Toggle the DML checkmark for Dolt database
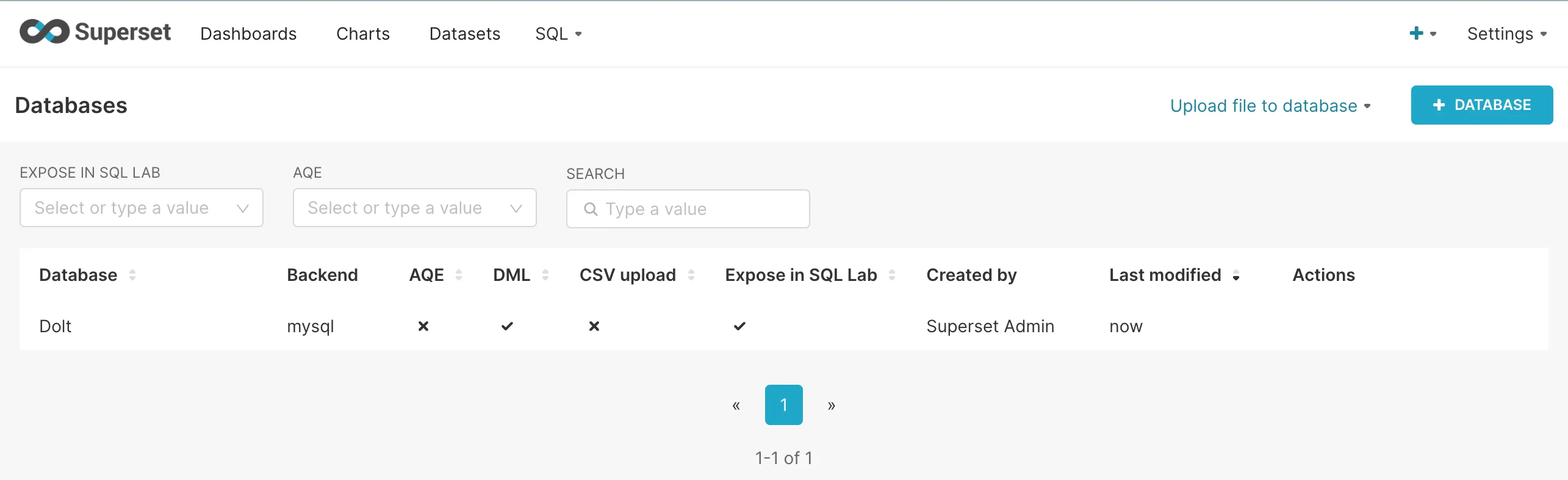 (x=507, y=326)
